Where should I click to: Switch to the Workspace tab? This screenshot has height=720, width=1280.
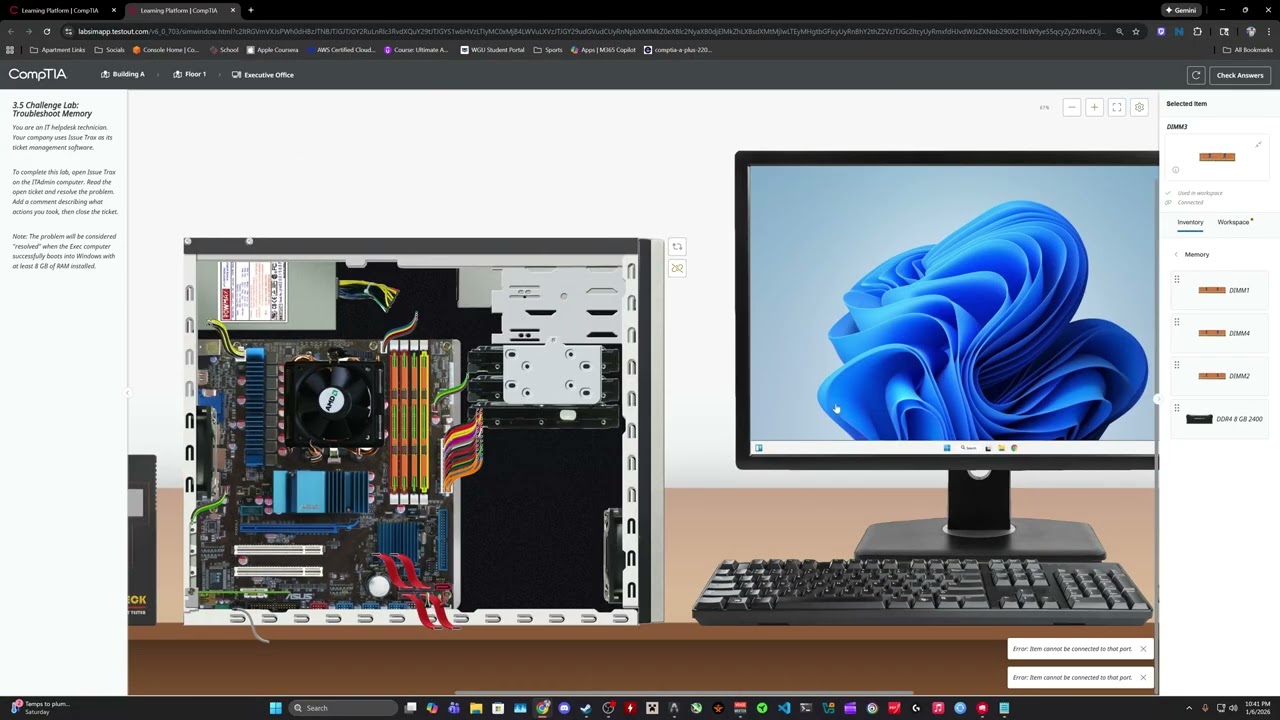(1234, 222)
